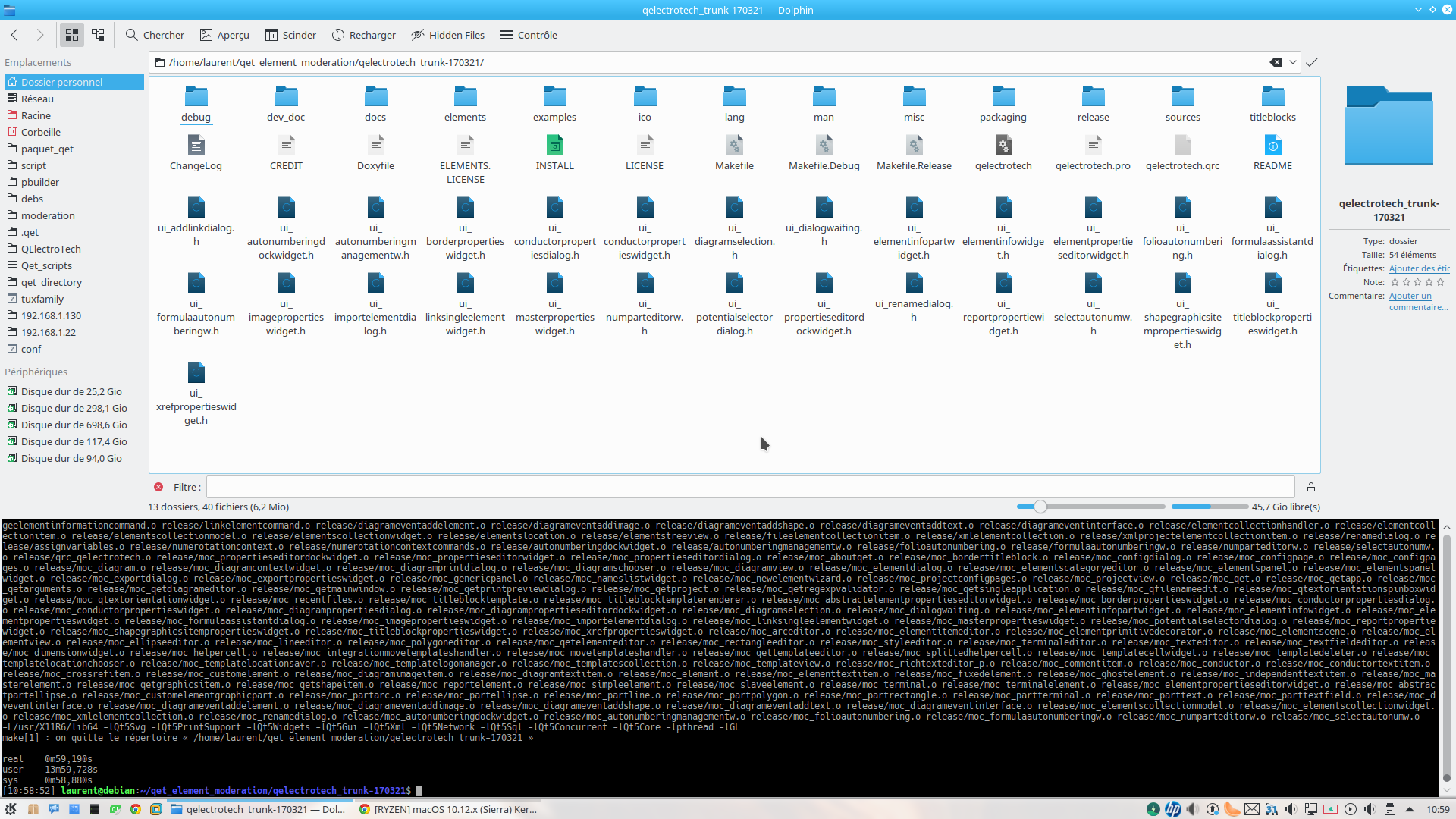Expand the hidden system tray icons
This screenshot has width=1456, height=819.
tap(1410, 809)
